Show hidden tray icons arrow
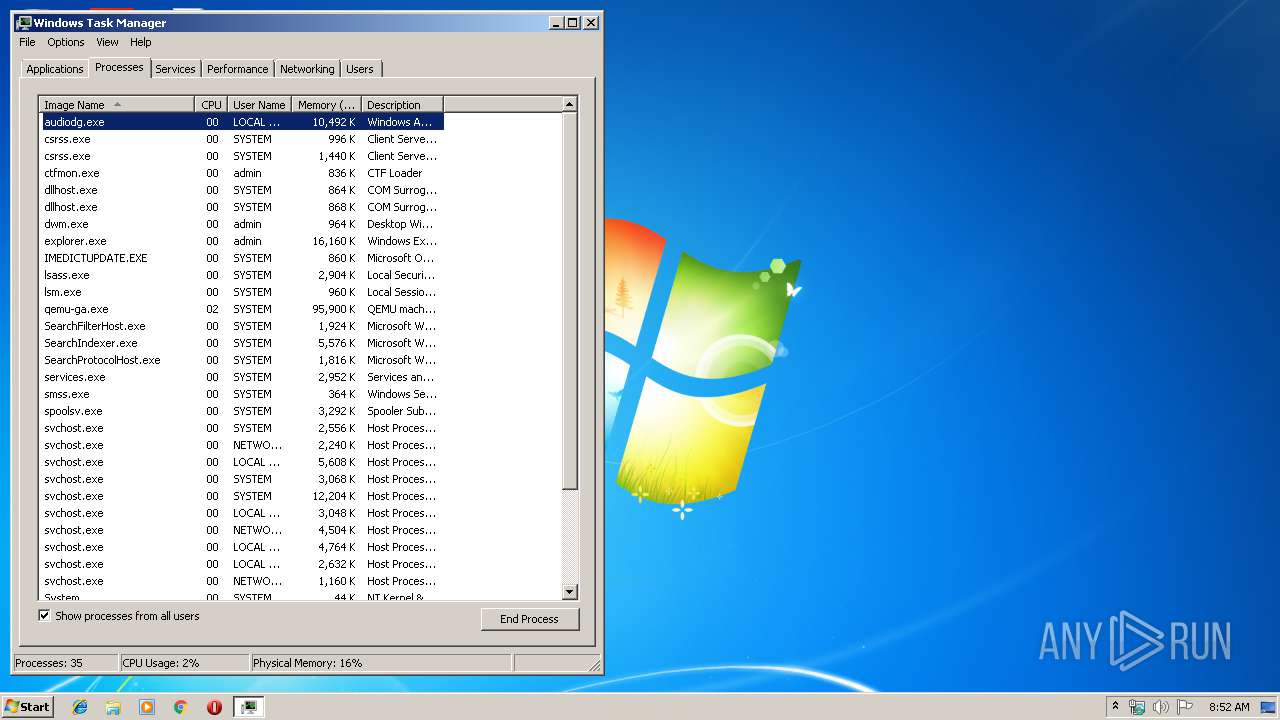Viewport: 1280px width, 720px height. point(1115,707)
